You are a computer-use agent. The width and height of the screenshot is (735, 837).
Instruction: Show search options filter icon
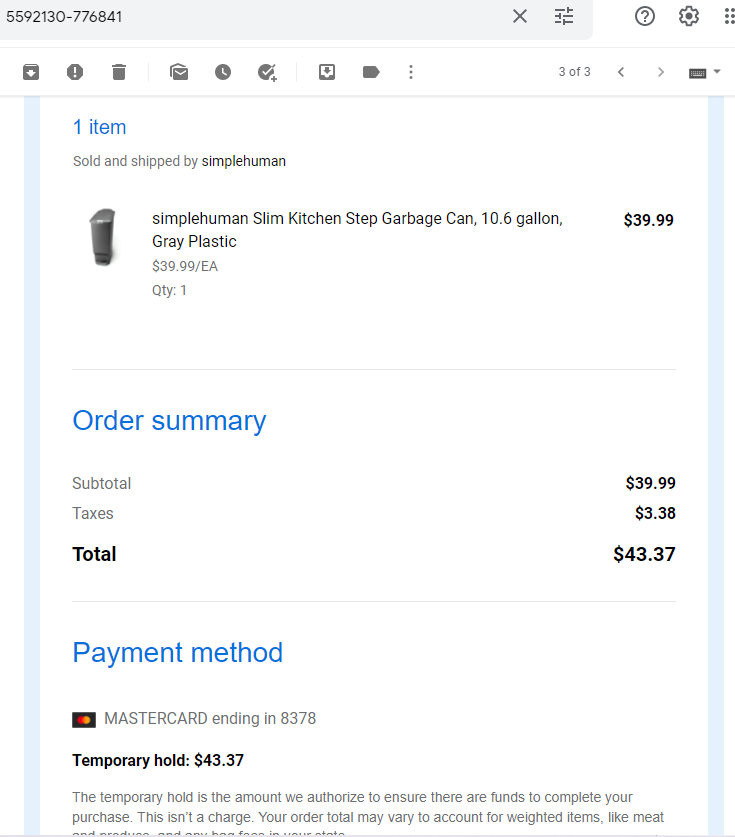point(564,16)
